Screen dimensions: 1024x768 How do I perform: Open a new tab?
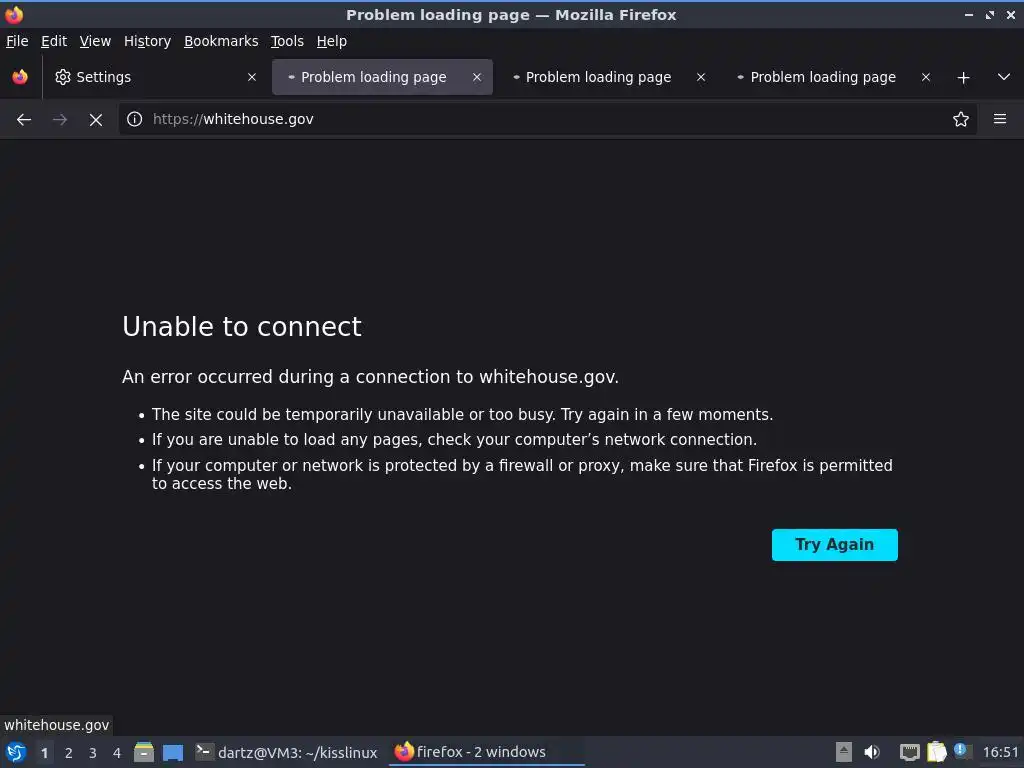963,78
